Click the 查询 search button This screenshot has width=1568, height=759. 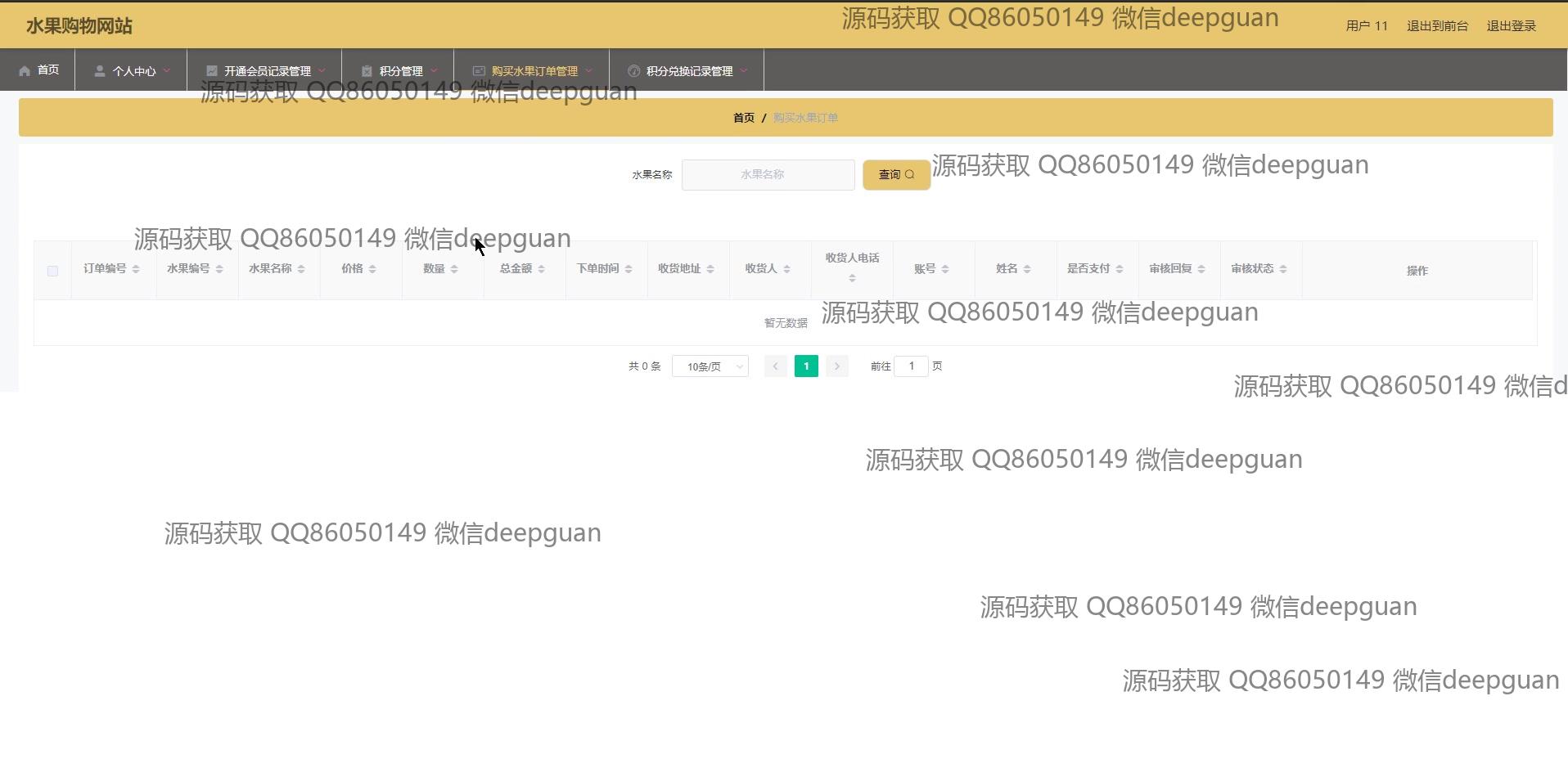point(896,175)
